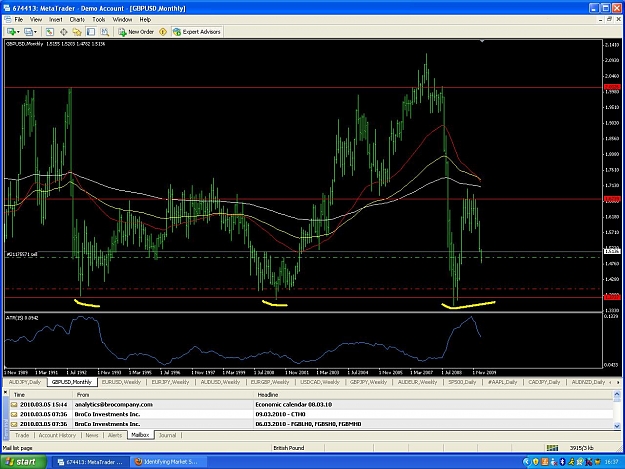Expand the Profiles dropdown arrow

[x=35, y=32]
